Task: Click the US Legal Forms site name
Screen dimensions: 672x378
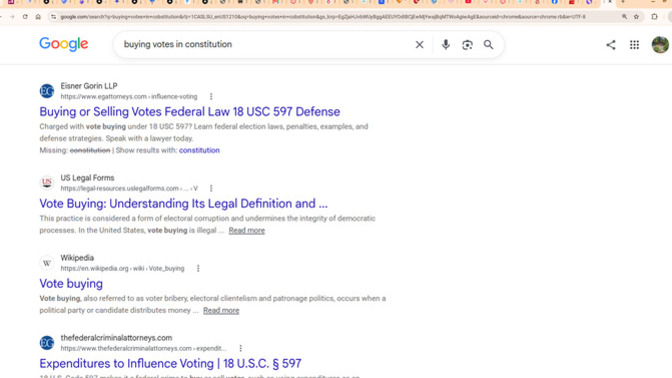Action: (87, 178)
